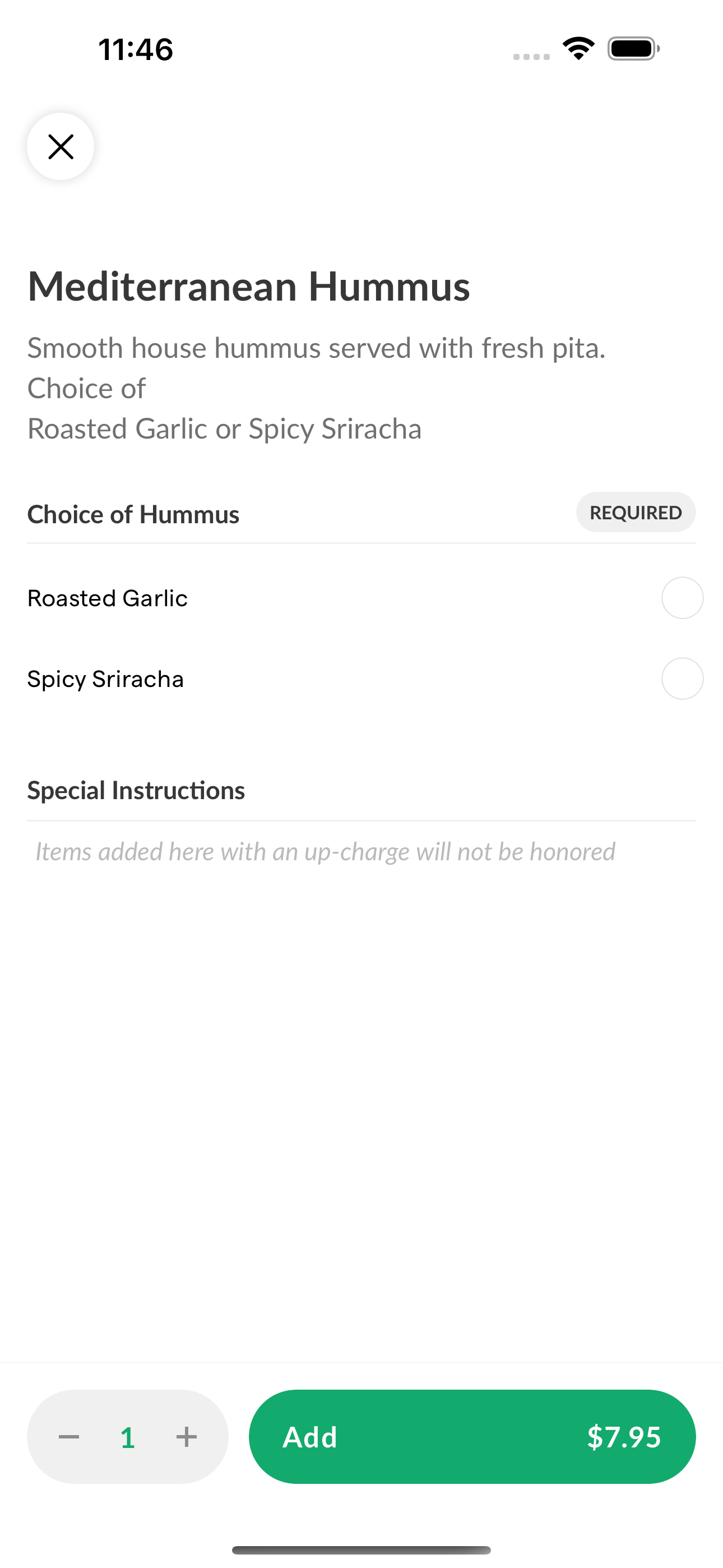Choose the Spicy Sriracha radio option
723x1568 pixels.
(x=682, y=679)
